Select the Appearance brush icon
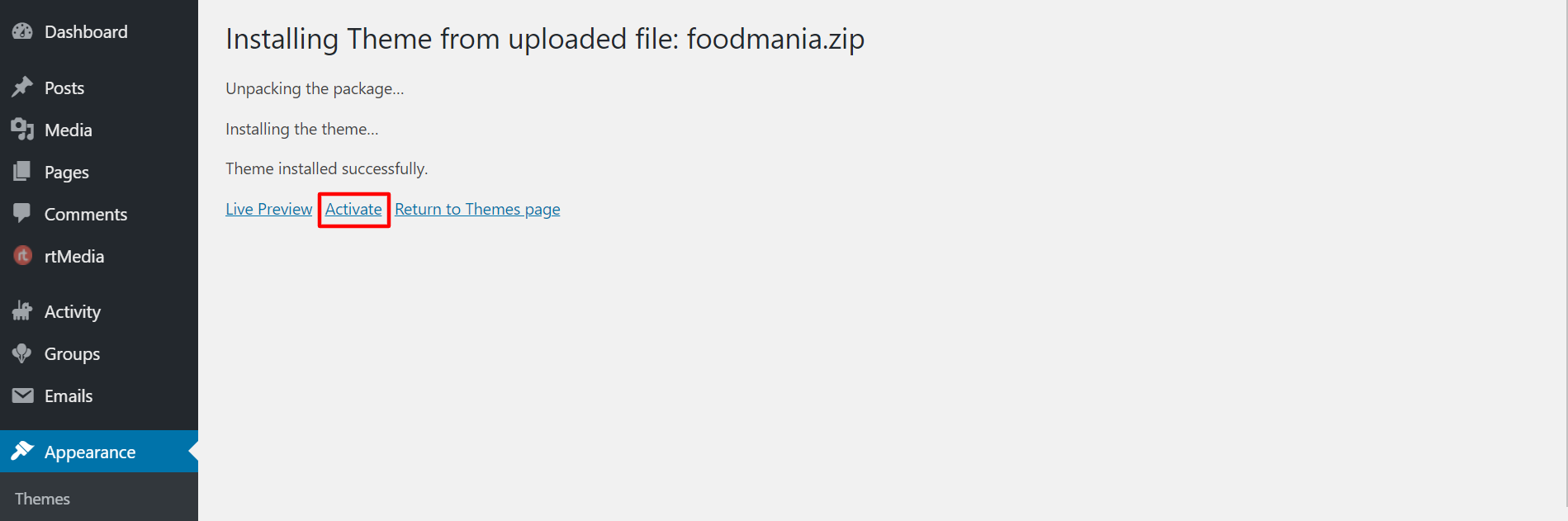The width and height of the screenshot is (1568, 521). coord(22,452)
